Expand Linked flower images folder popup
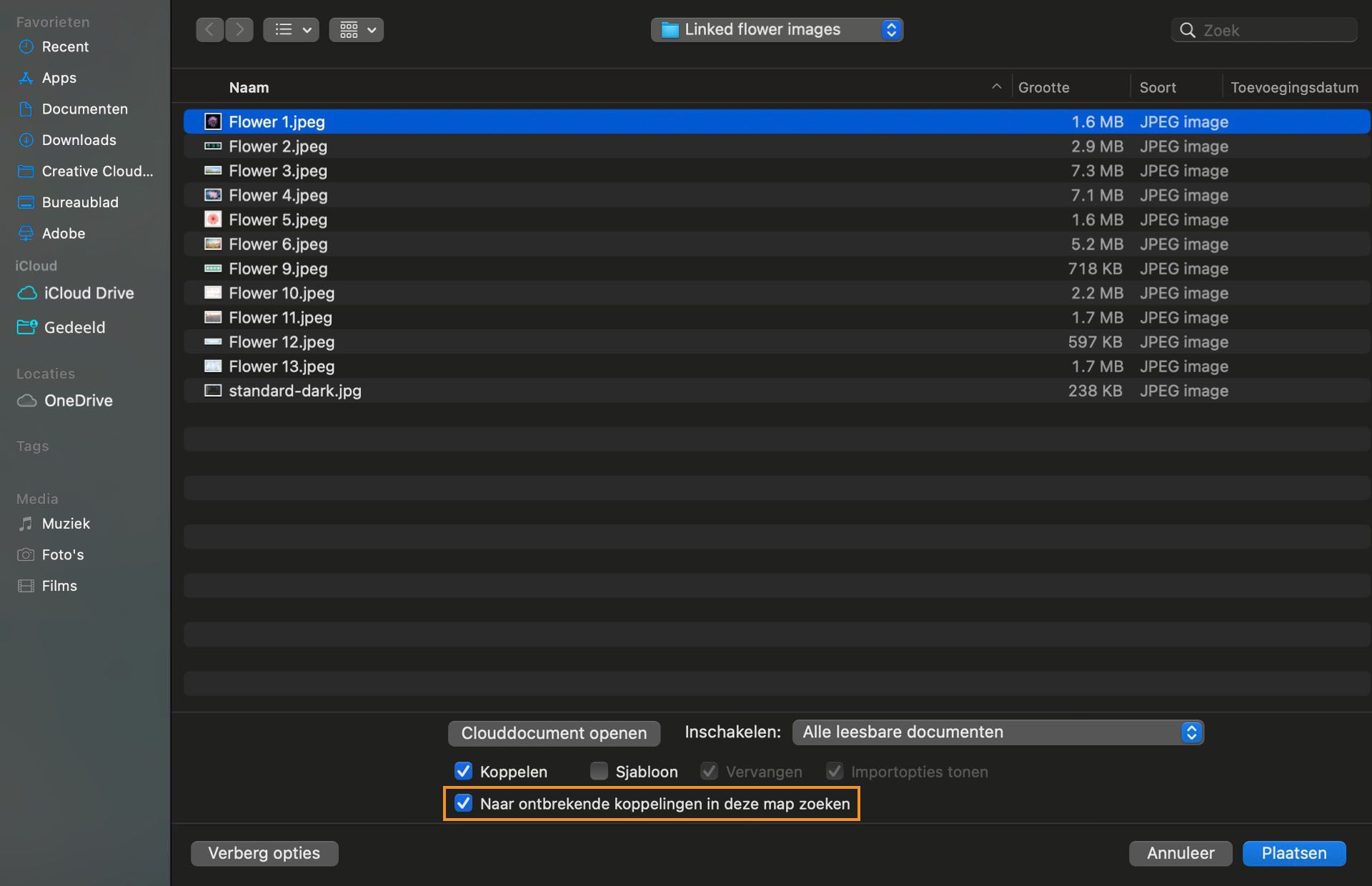Screen dimensions: 1372x886 (777, 30)
